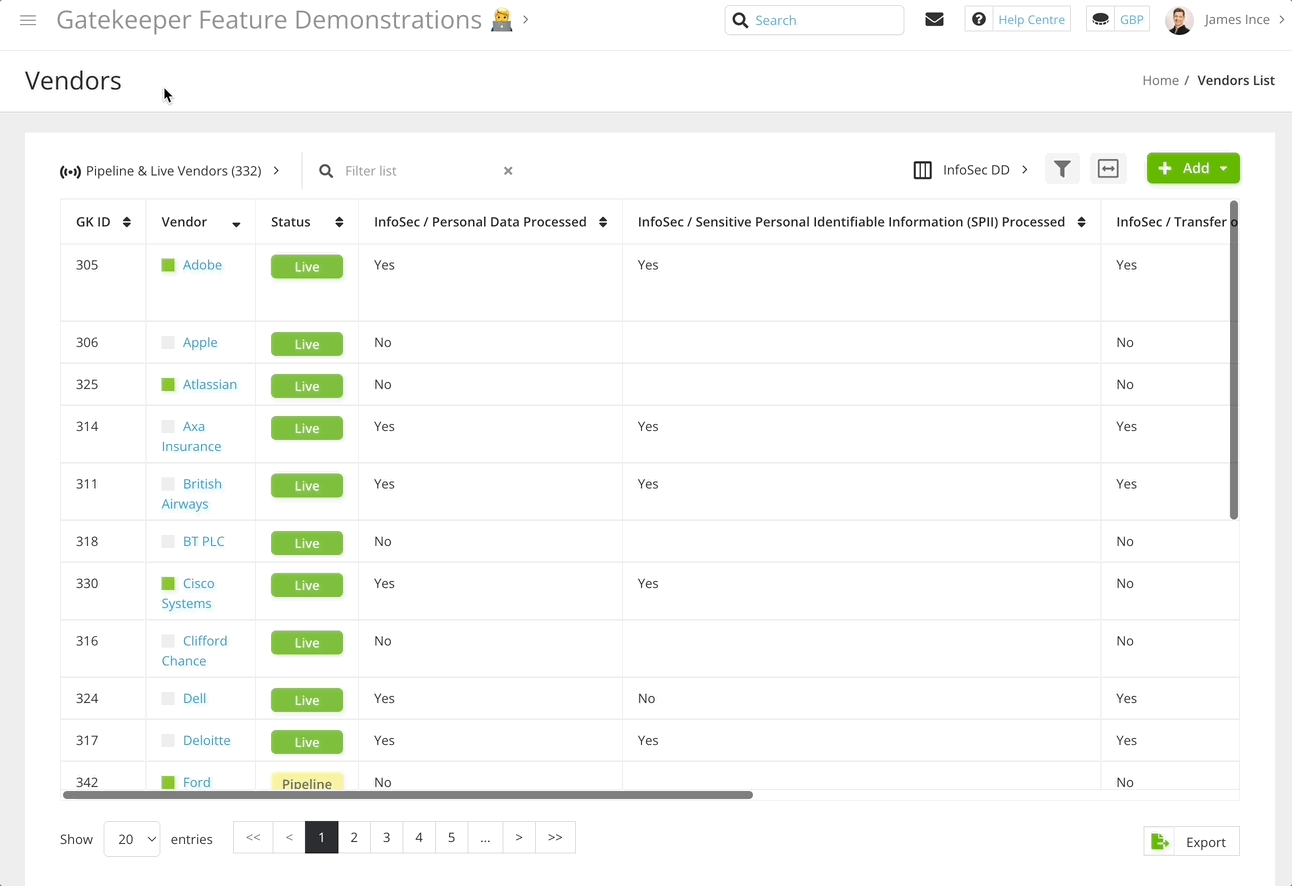Viewport: 1292px width, 886px height.
Task: Click the Home breadcrumb link
Action: (x=1160, y=80)
